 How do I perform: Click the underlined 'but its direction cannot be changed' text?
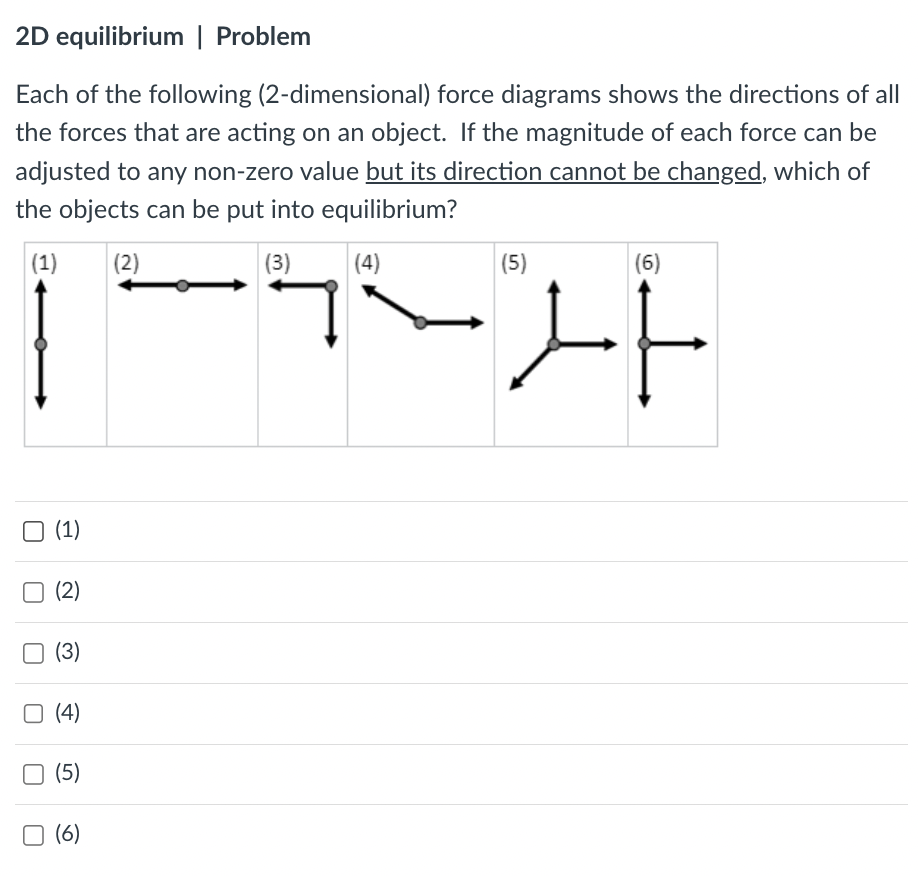pyautogui.click(x=564, y=172)
